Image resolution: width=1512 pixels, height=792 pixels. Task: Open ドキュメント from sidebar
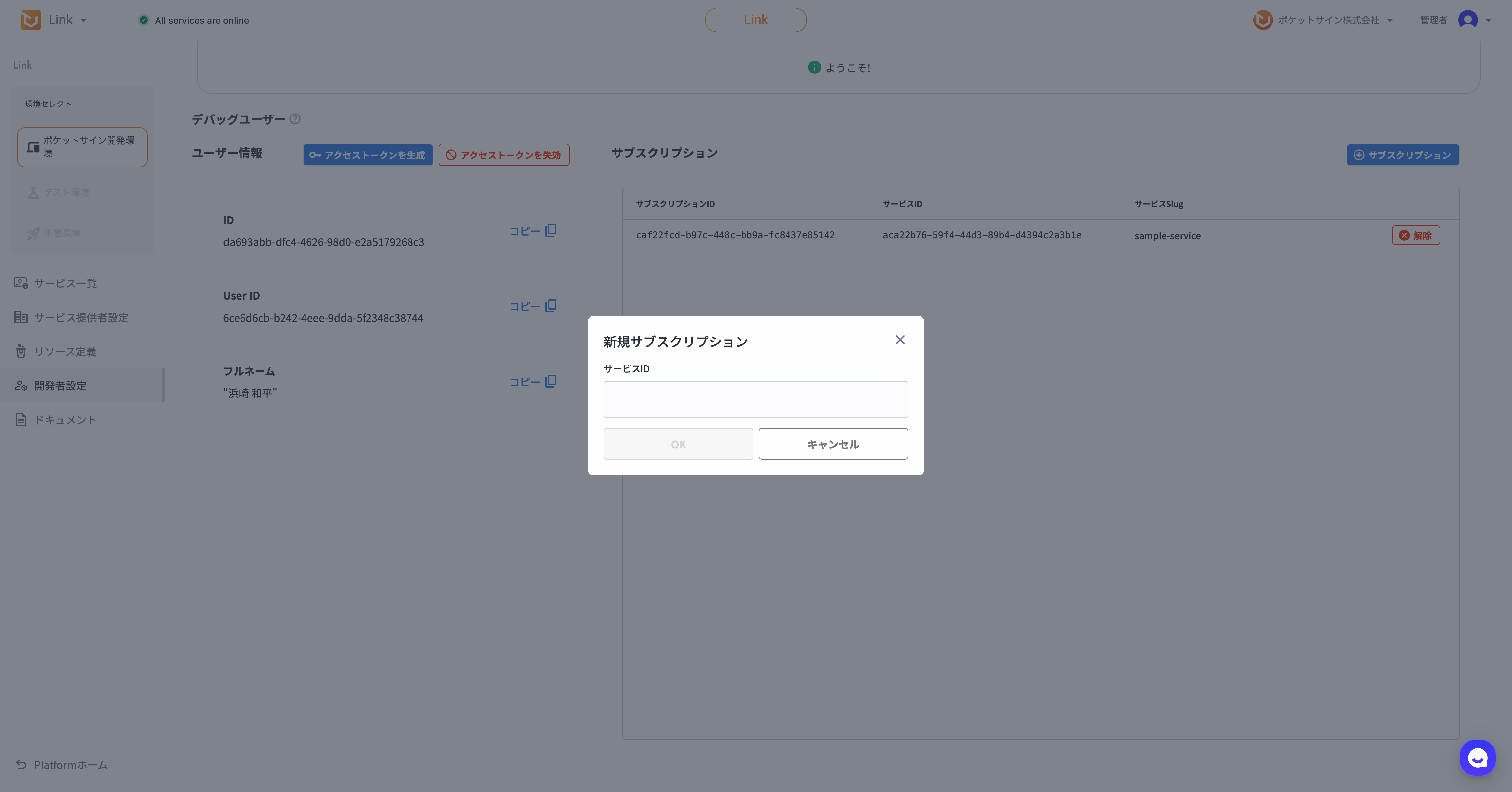click(65, 420)
